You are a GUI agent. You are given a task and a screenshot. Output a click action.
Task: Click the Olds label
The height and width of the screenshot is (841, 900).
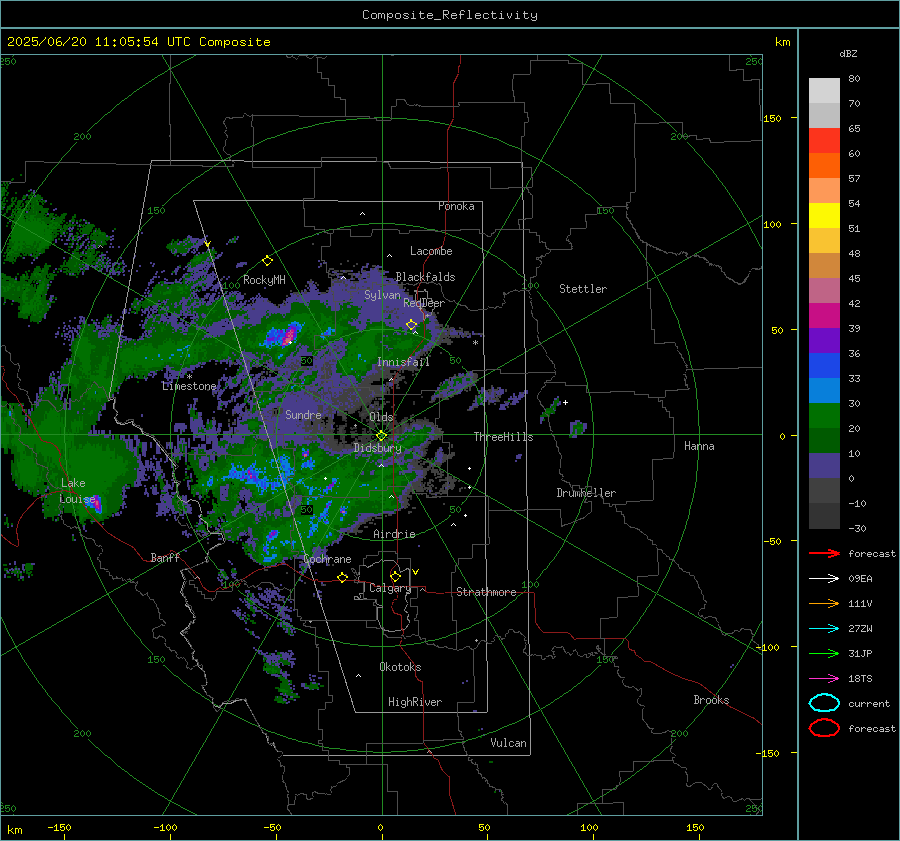381,417
